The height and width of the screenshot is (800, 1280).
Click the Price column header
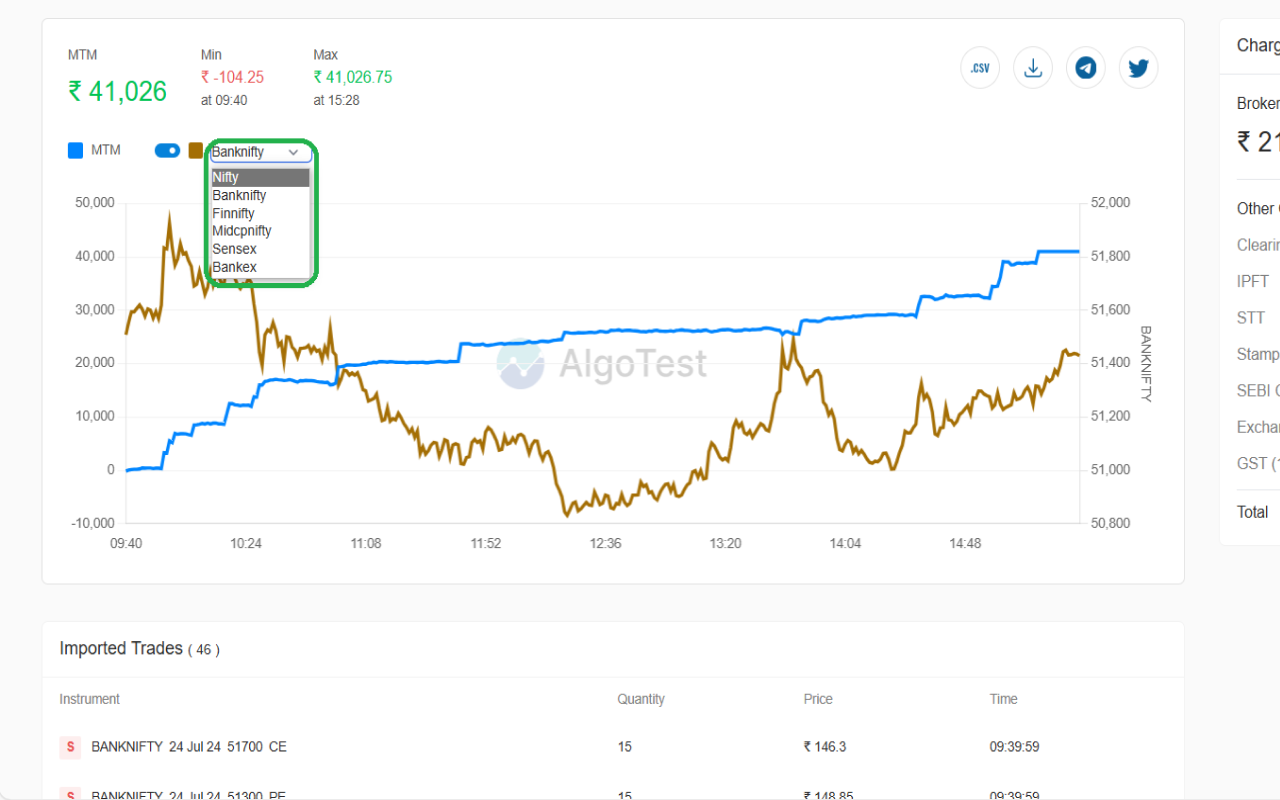pyautogui.click(x=818, y=699)
